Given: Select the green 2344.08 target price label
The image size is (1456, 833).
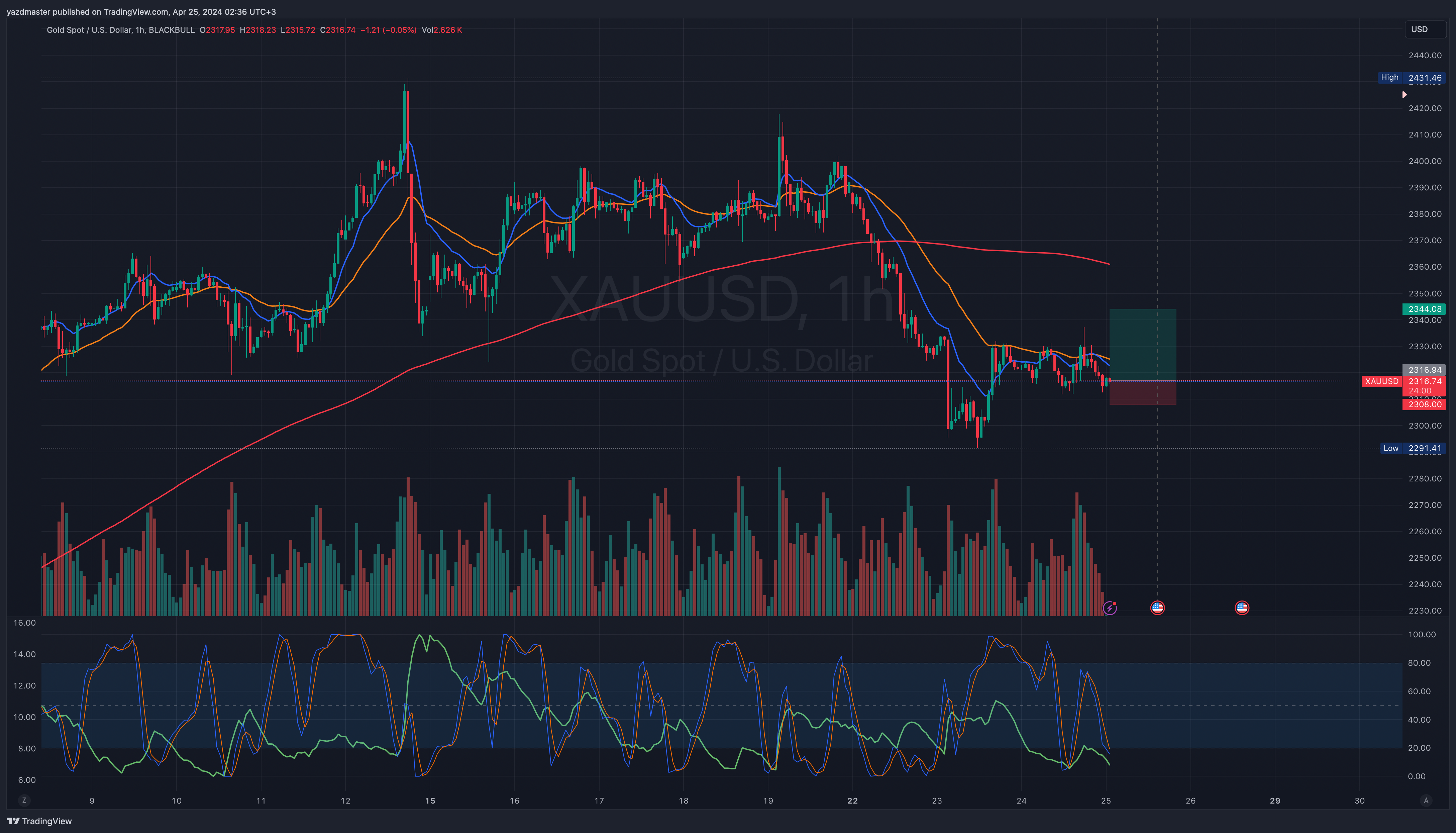Looking at the screenshot, I should pyautogui.click(x=1425, y=309).
